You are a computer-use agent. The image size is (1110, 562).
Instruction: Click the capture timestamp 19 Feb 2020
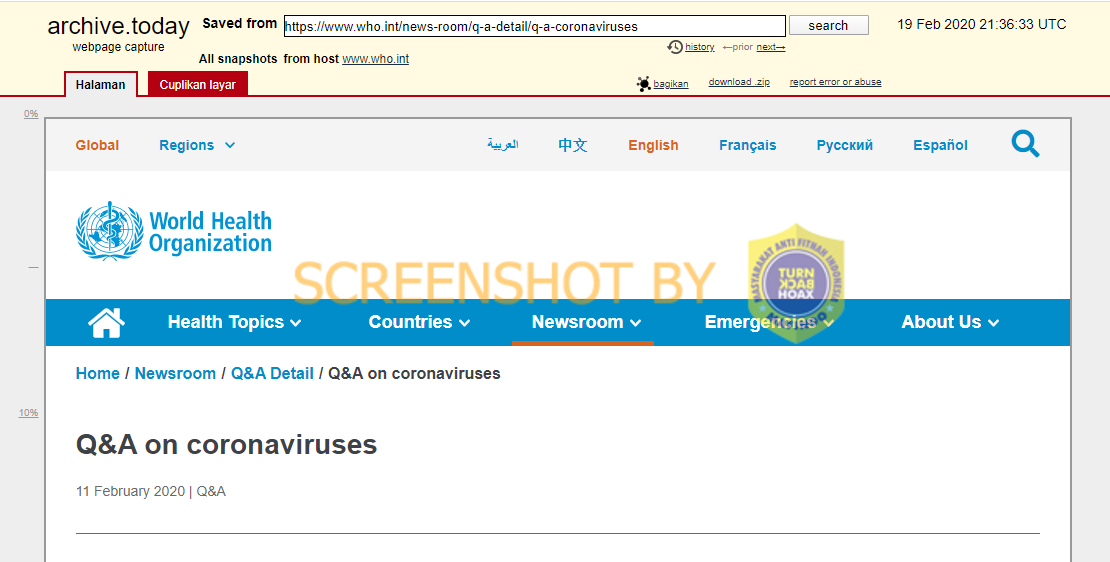(x=981, y=24)
